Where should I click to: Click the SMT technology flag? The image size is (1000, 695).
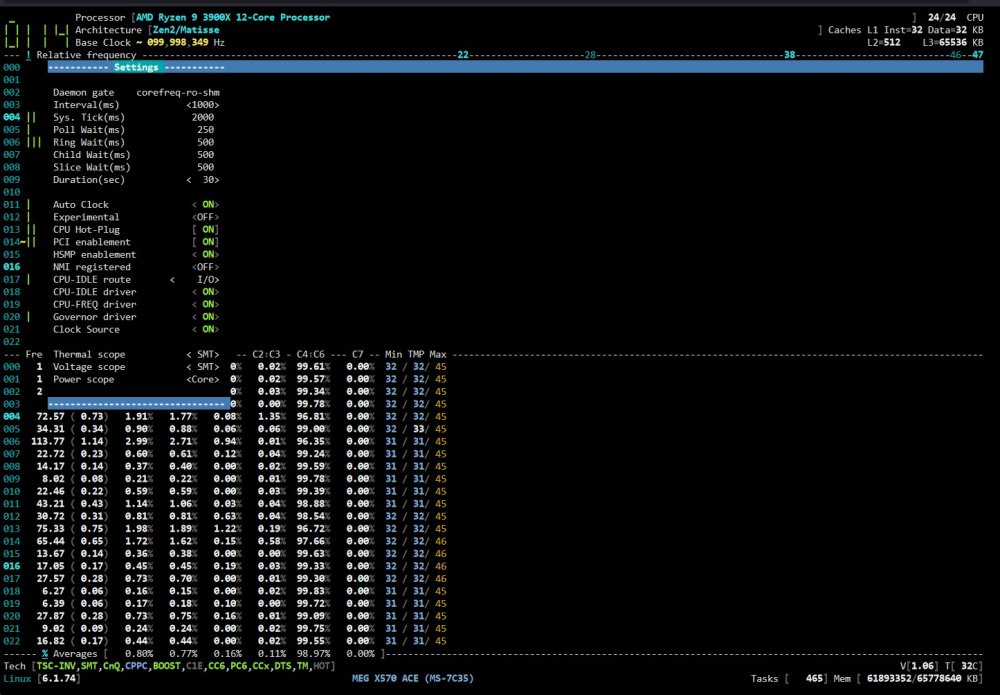coord(89,666)
